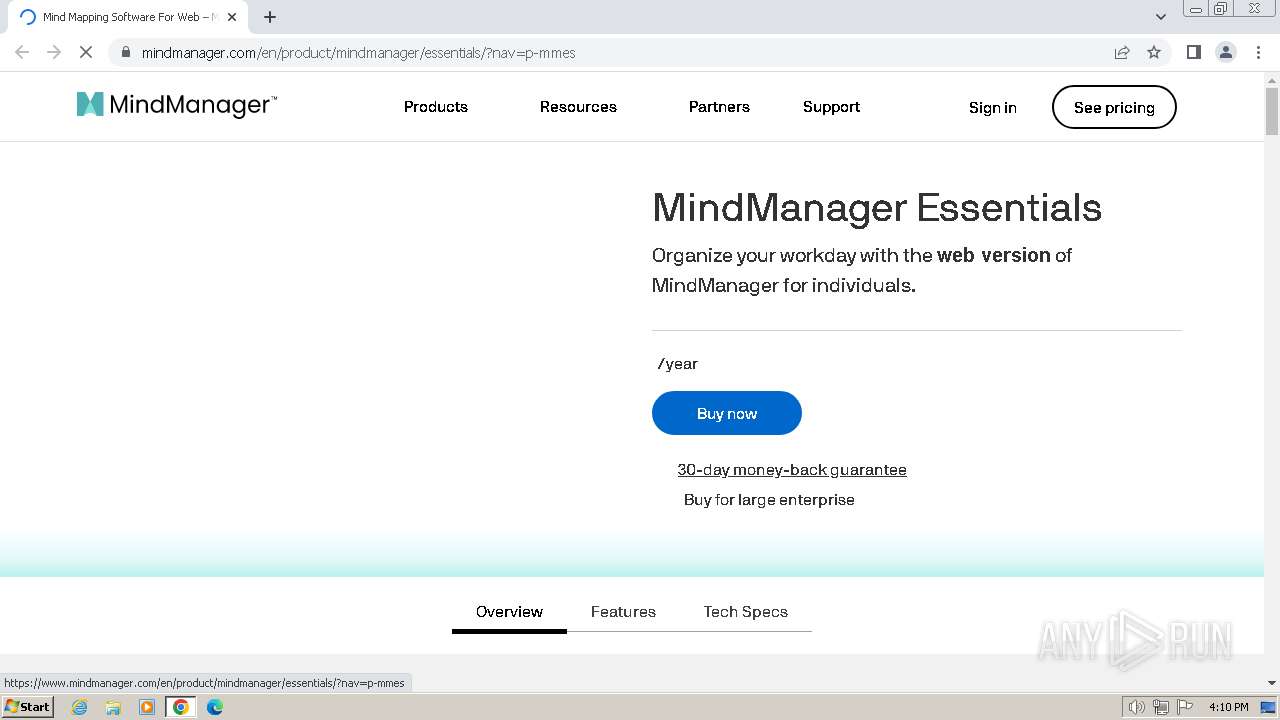This screenshot has width=1280, height=720.
Task: Click the See pricing button
Action: coord(1114,107)
